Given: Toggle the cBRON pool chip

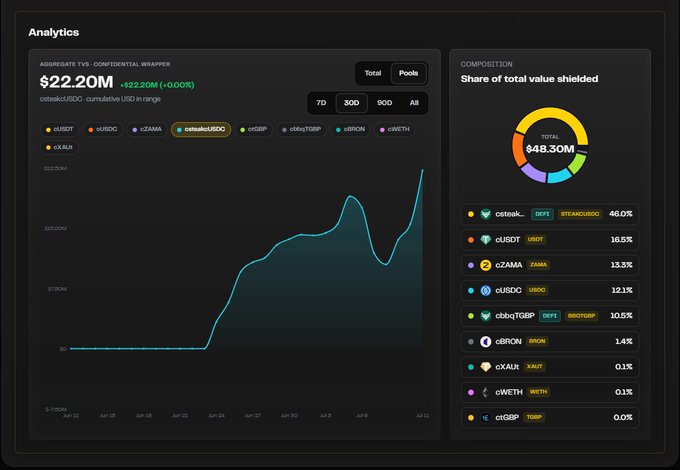Looking at the screenshot, I should pos(350,129).
